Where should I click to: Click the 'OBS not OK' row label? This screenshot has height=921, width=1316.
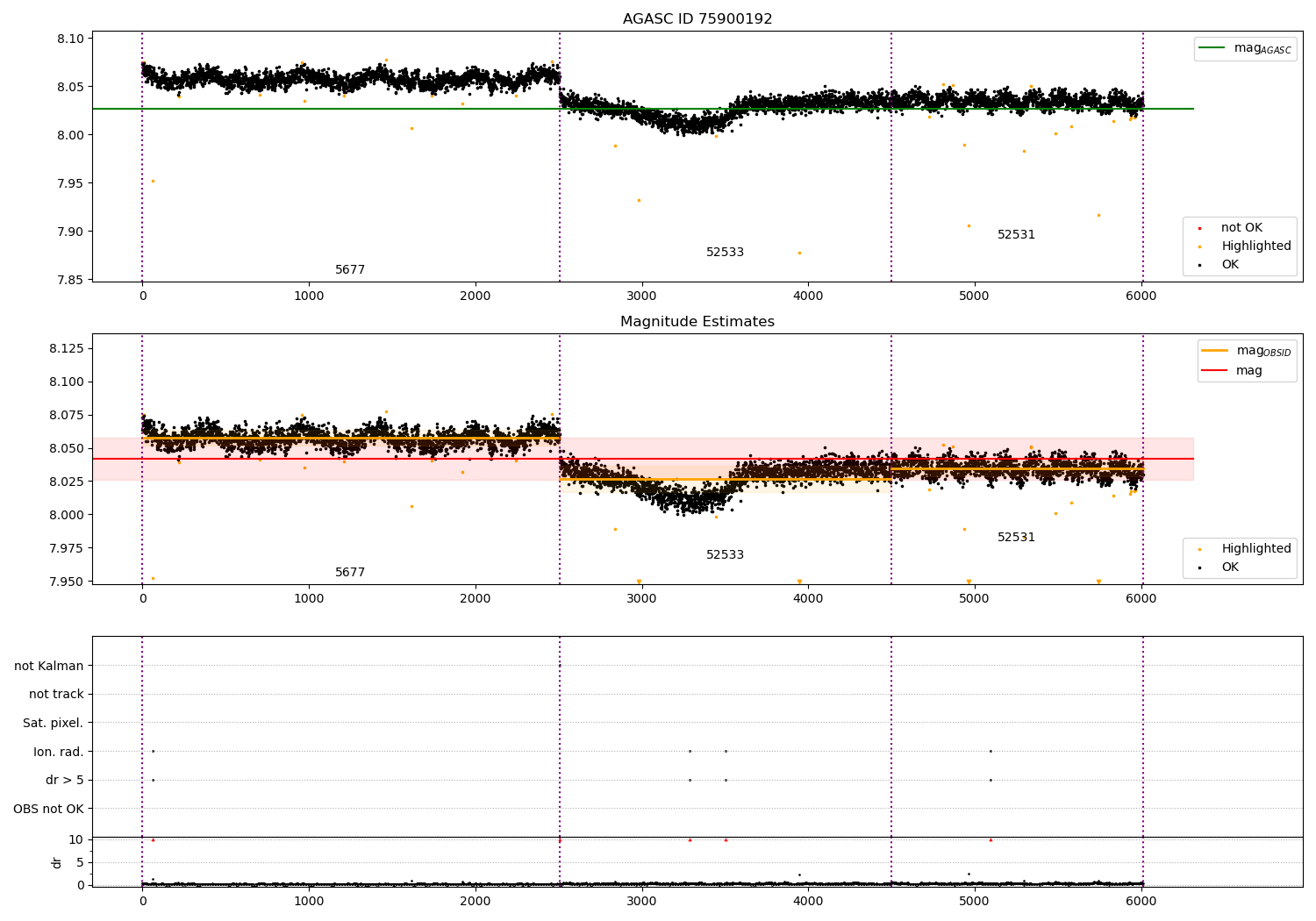point(49,810)
